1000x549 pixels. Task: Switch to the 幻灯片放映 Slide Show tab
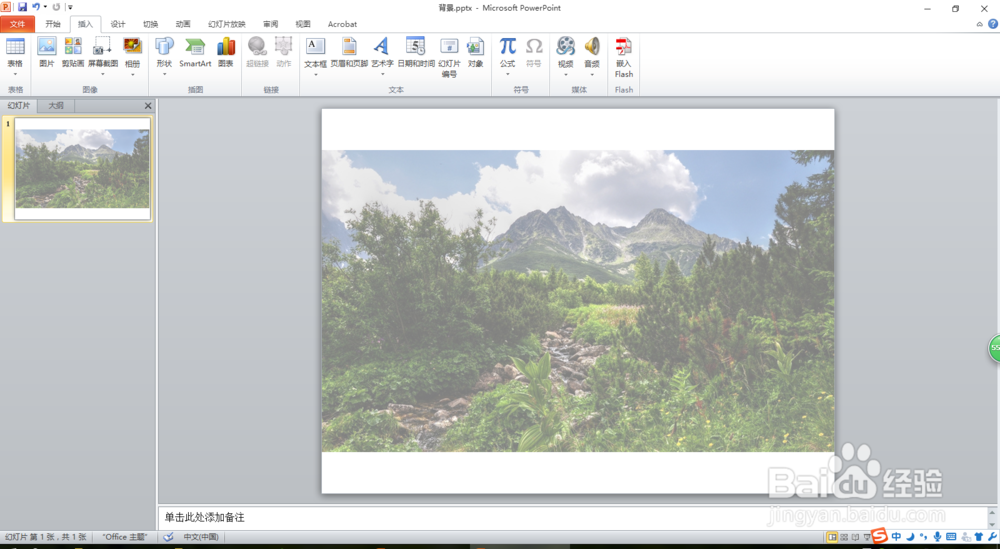(x=227, y=24)
